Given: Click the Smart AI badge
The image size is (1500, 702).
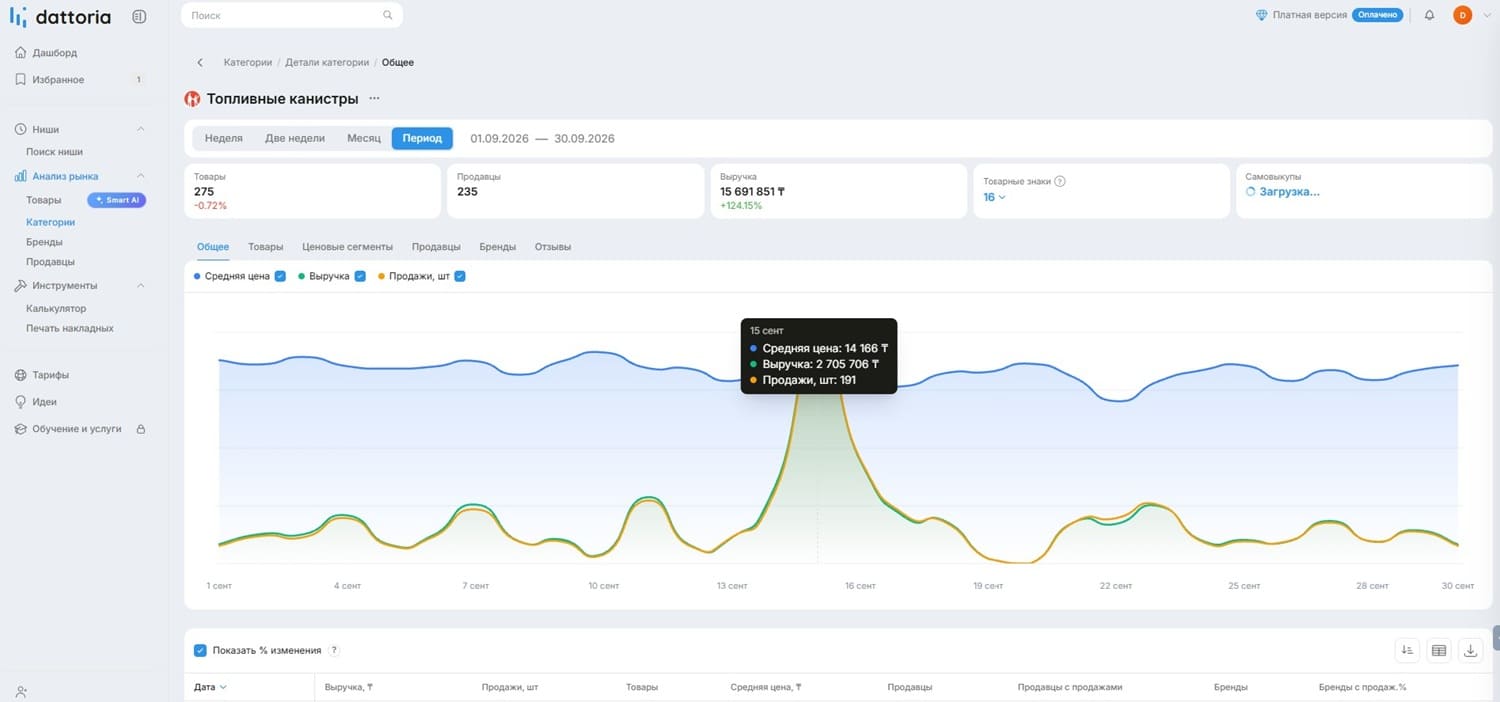Looking at the screenshot, I should (117, 200).
